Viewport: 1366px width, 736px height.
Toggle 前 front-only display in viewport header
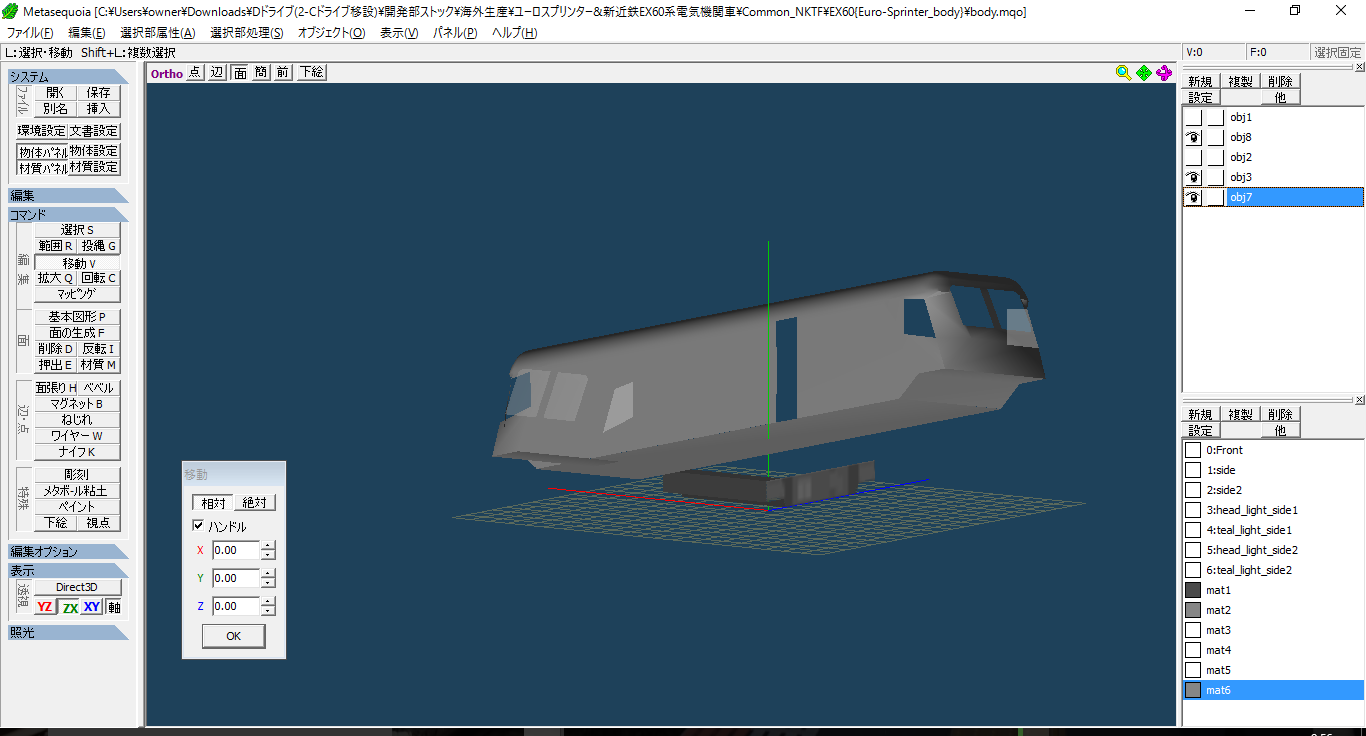(283, 73)
